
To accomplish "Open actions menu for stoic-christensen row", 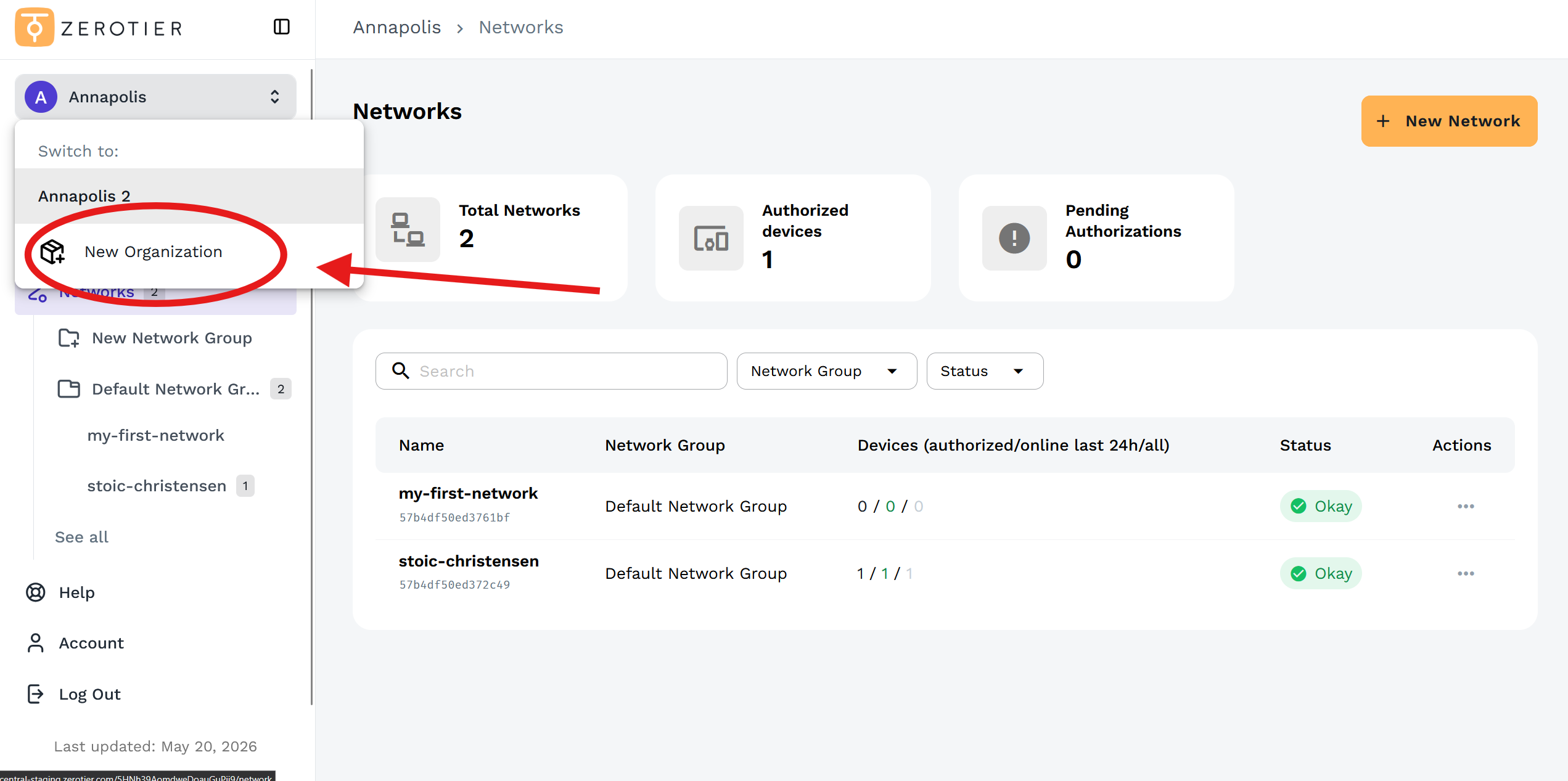I will click(x=1466, y=573).
